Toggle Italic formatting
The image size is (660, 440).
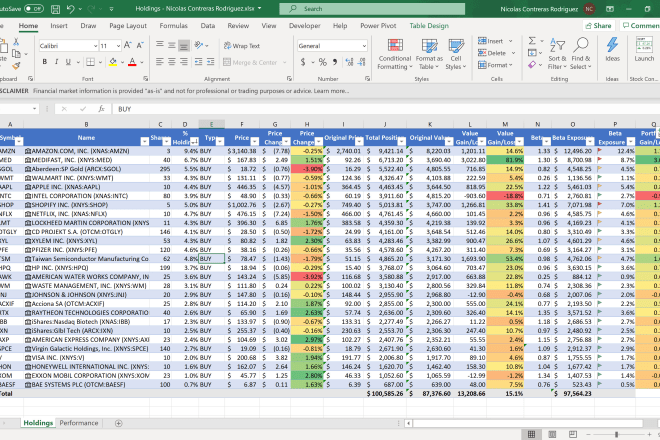click(56, 62)
